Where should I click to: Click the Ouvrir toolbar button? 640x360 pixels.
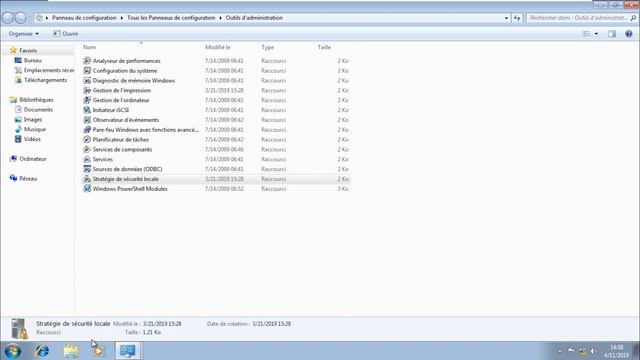tap(65, 34)
